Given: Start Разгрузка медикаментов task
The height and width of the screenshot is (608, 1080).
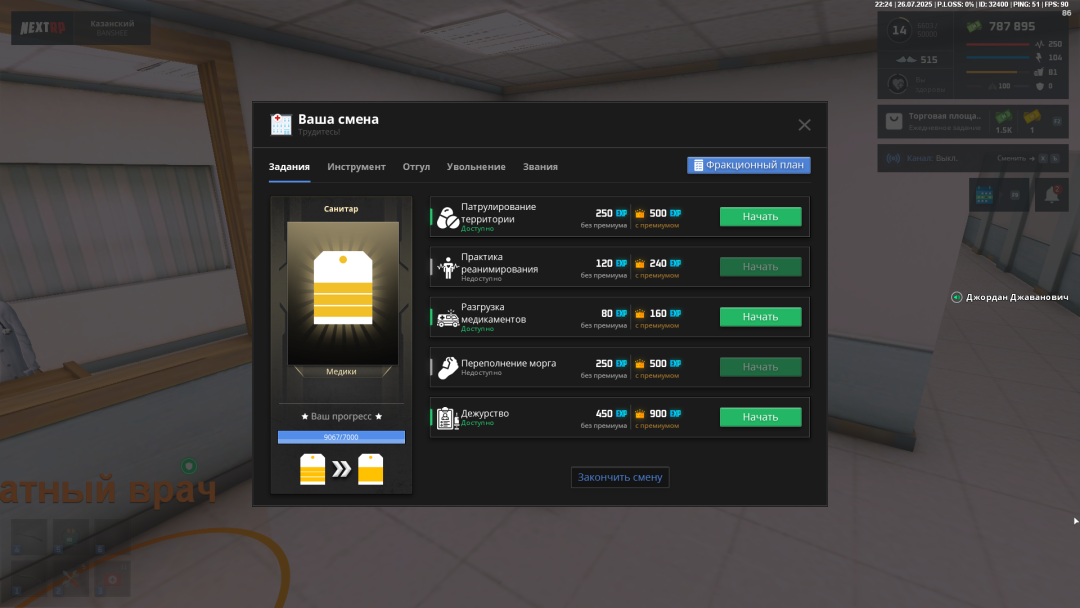Looking at the screenshot, I should pyautogui.click(x=760, y=317).
